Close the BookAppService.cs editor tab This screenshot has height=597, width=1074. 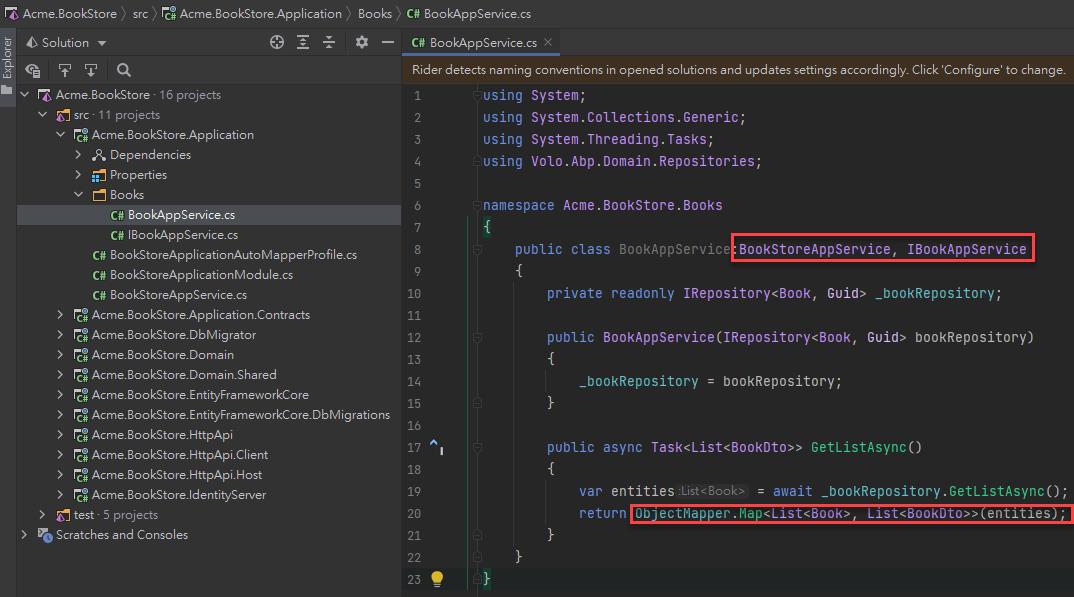(548, 43)
